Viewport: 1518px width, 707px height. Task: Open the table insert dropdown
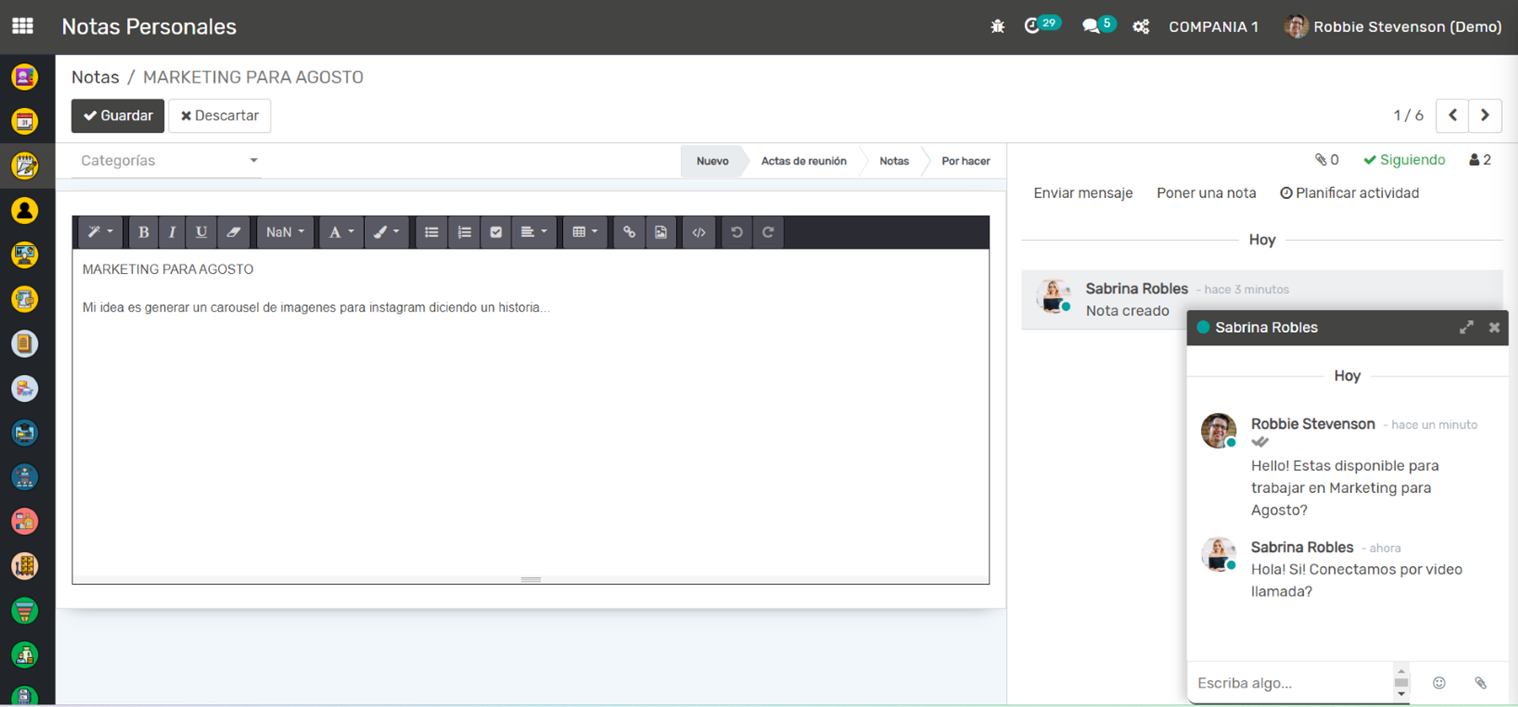[584, 232]
